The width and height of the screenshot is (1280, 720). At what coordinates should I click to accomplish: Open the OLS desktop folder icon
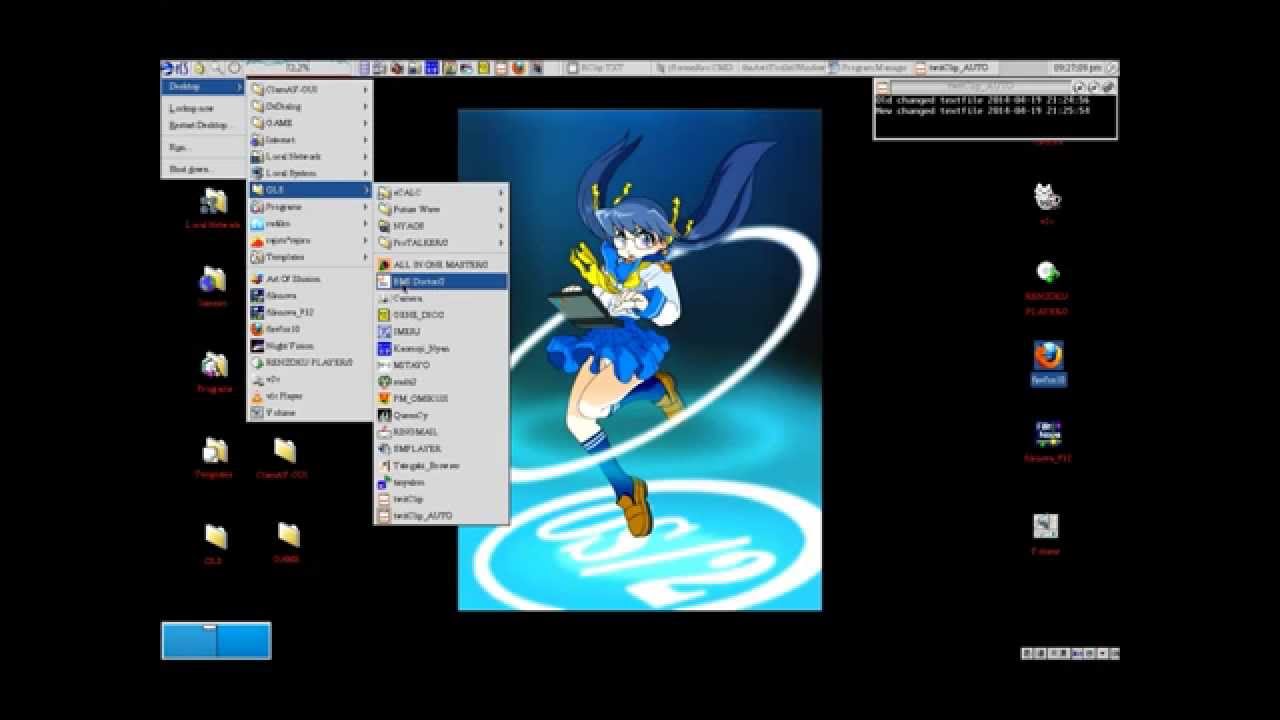(215, 537)
